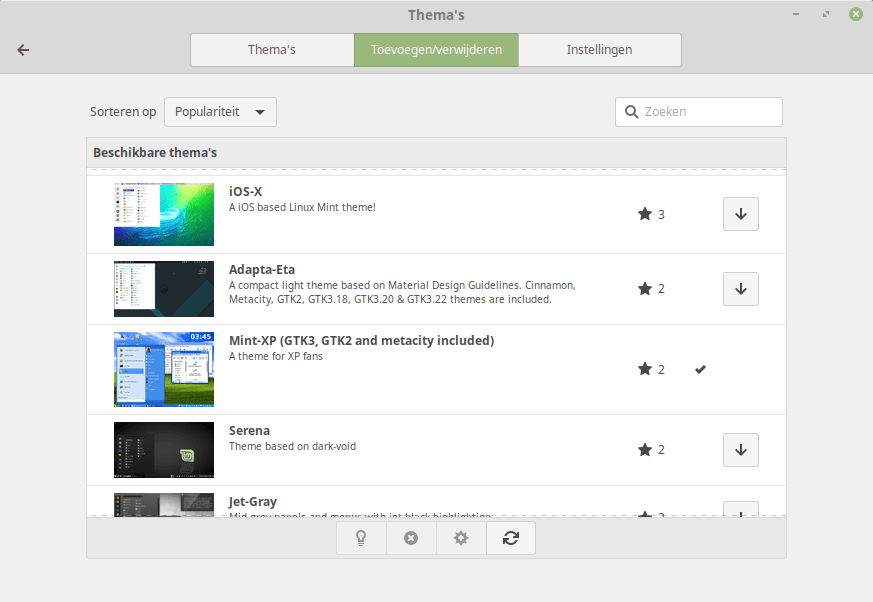Click the magnifier icon in search box

click(631, 112)
